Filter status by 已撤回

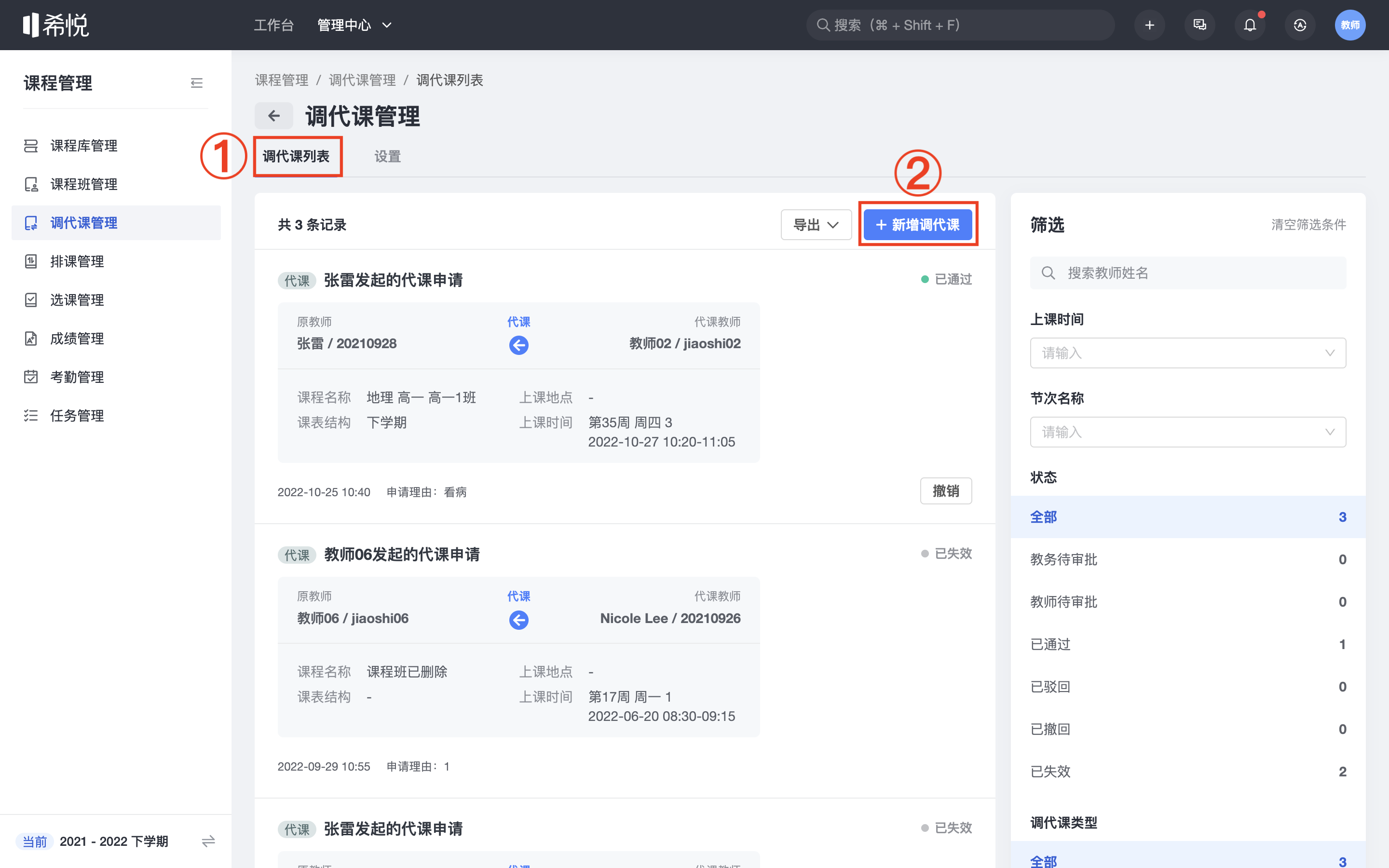(1187, 729)
